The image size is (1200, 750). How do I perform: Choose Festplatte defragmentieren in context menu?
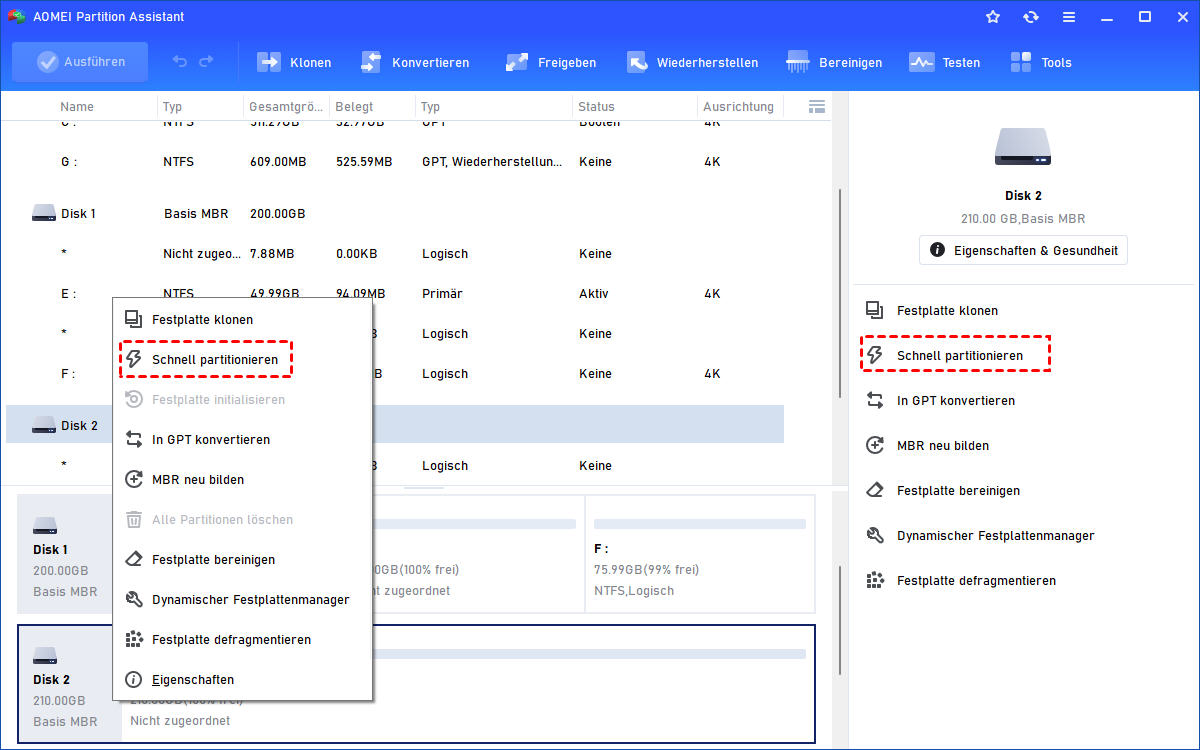(x=242, y=639)
